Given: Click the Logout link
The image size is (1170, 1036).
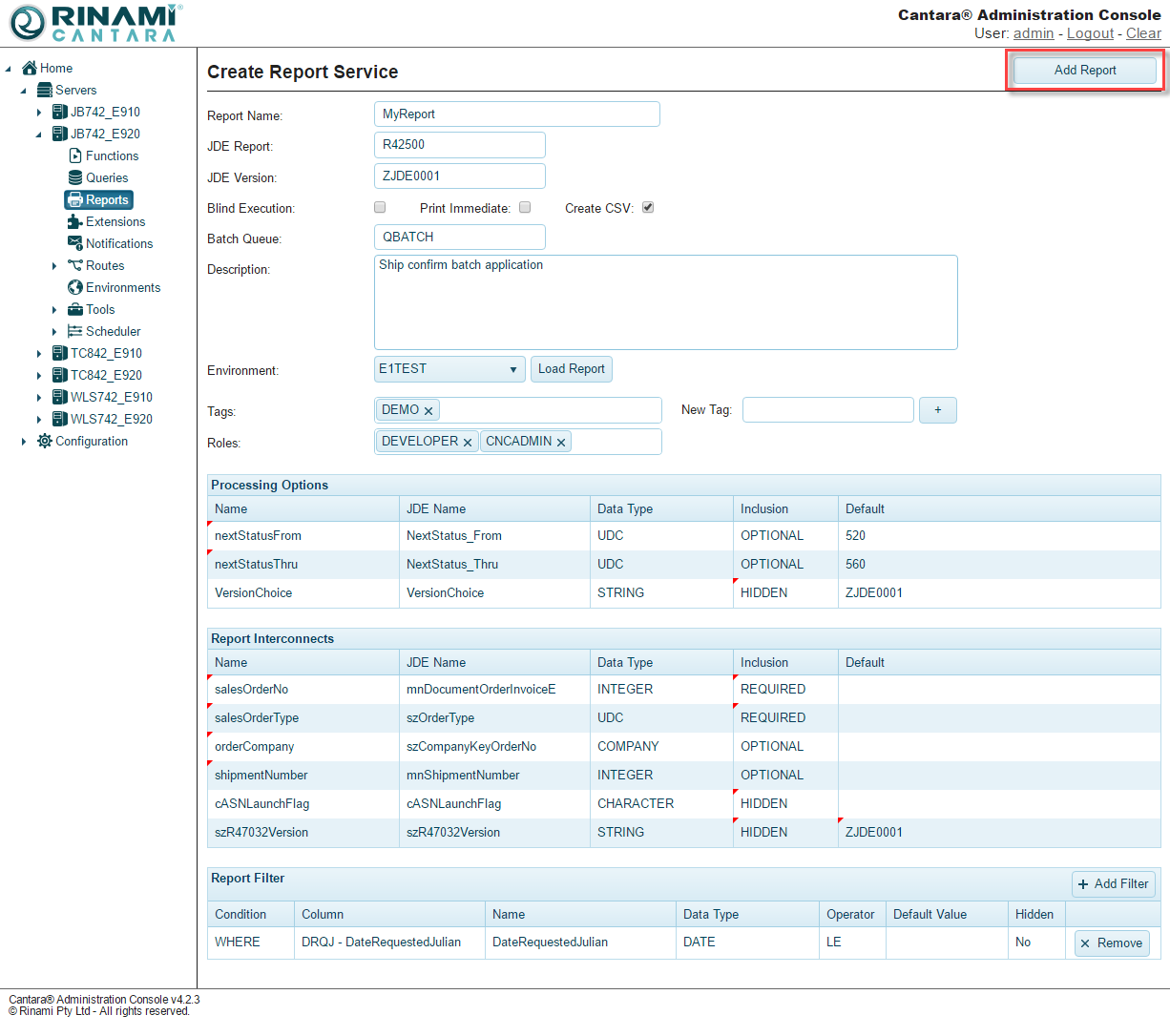Looking at the screenshot, I should (1090, 33).
